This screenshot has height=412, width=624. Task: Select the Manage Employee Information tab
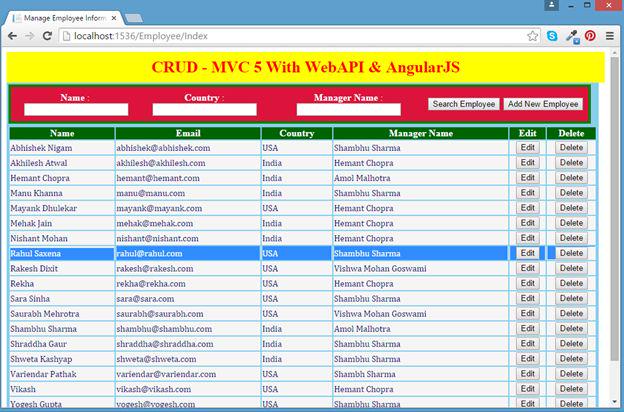(64, 18)
